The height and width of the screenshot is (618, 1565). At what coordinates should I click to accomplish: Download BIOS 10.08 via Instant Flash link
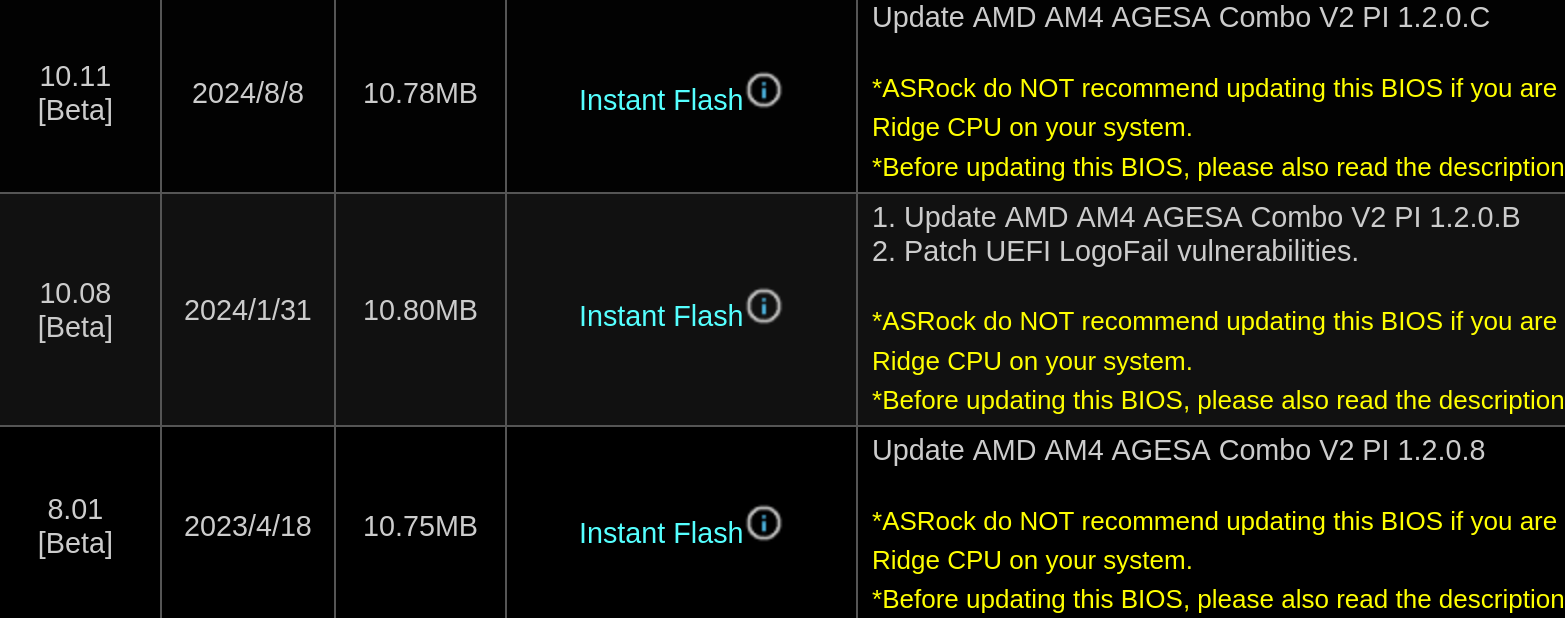coord(661,316)
